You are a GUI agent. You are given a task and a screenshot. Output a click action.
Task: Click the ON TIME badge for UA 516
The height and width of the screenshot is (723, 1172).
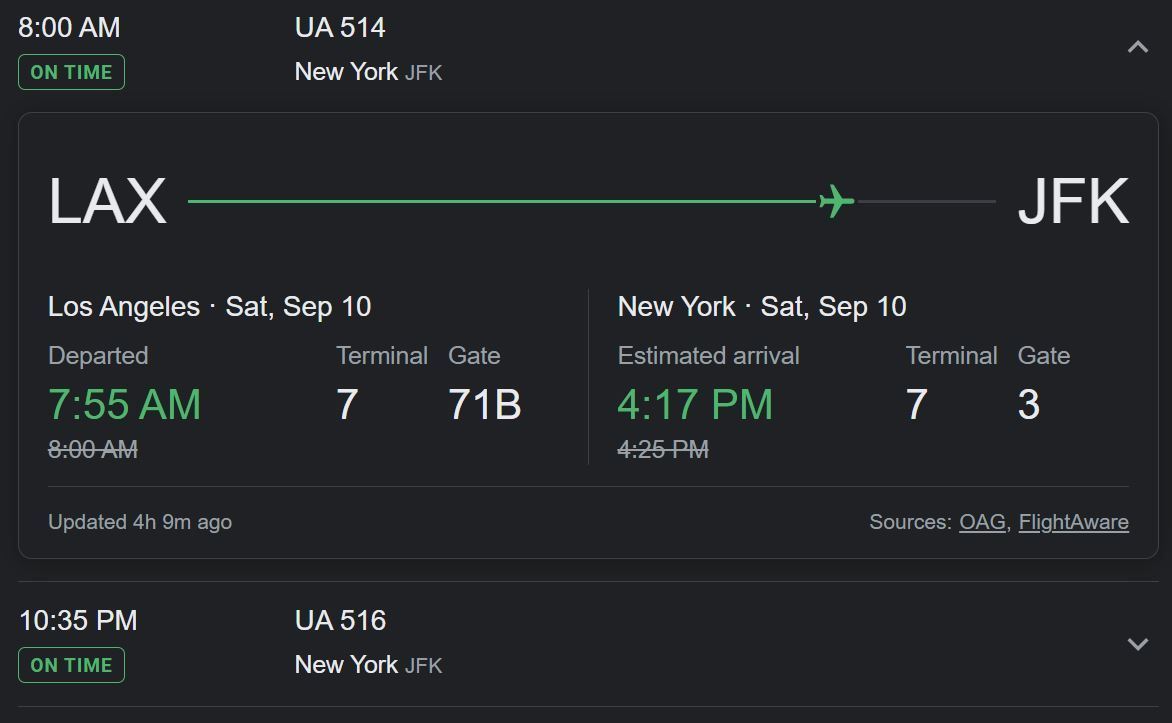(71, 665)
